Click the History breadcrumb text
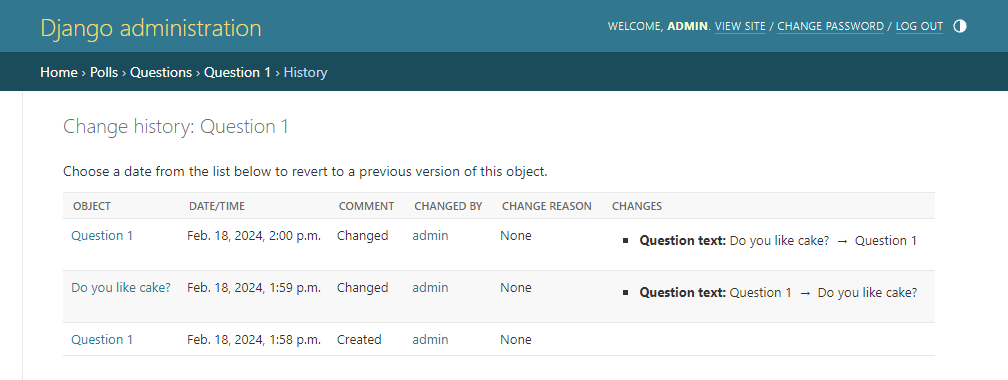The image size is (1008, 380). point(305,73)
